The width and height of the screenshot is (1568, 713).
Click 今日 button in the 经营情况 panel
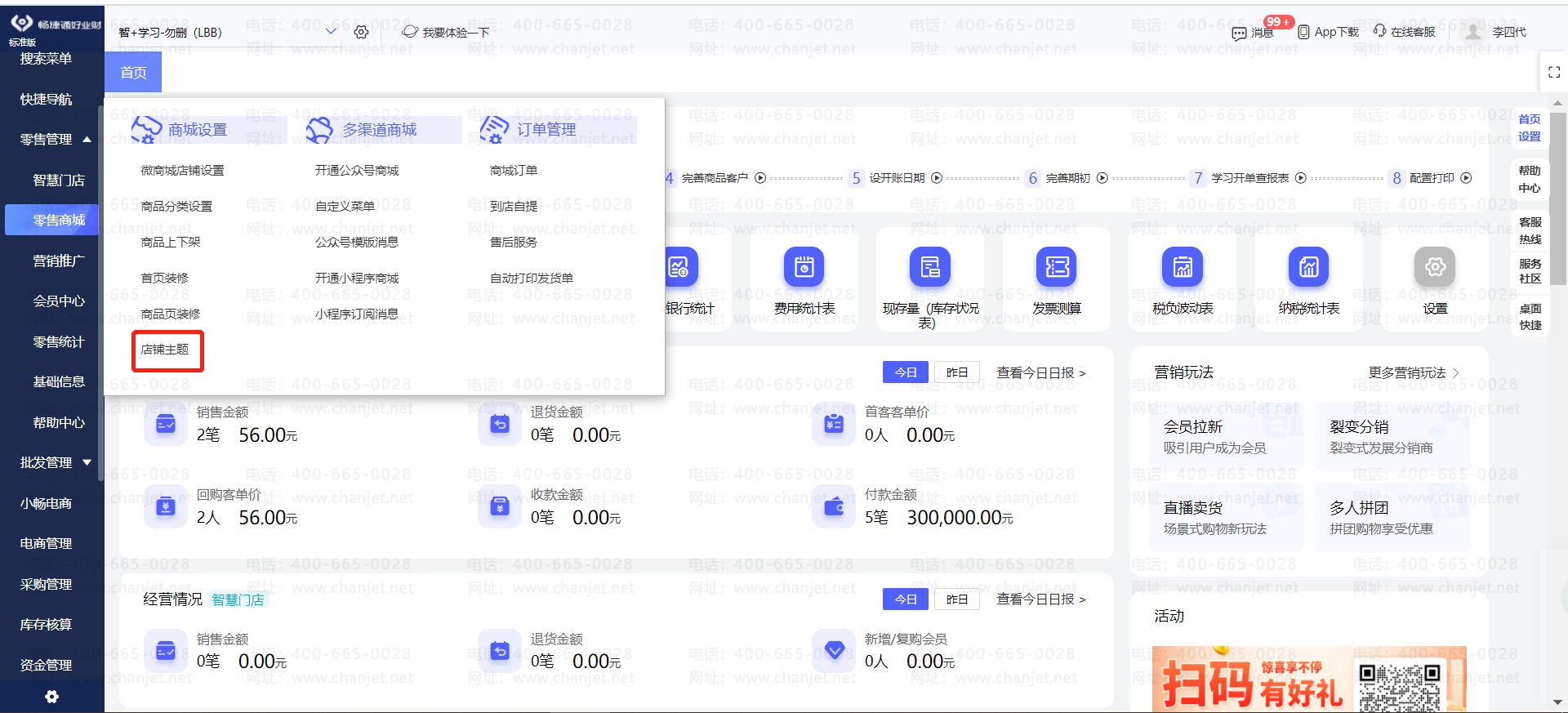(906, 599)
